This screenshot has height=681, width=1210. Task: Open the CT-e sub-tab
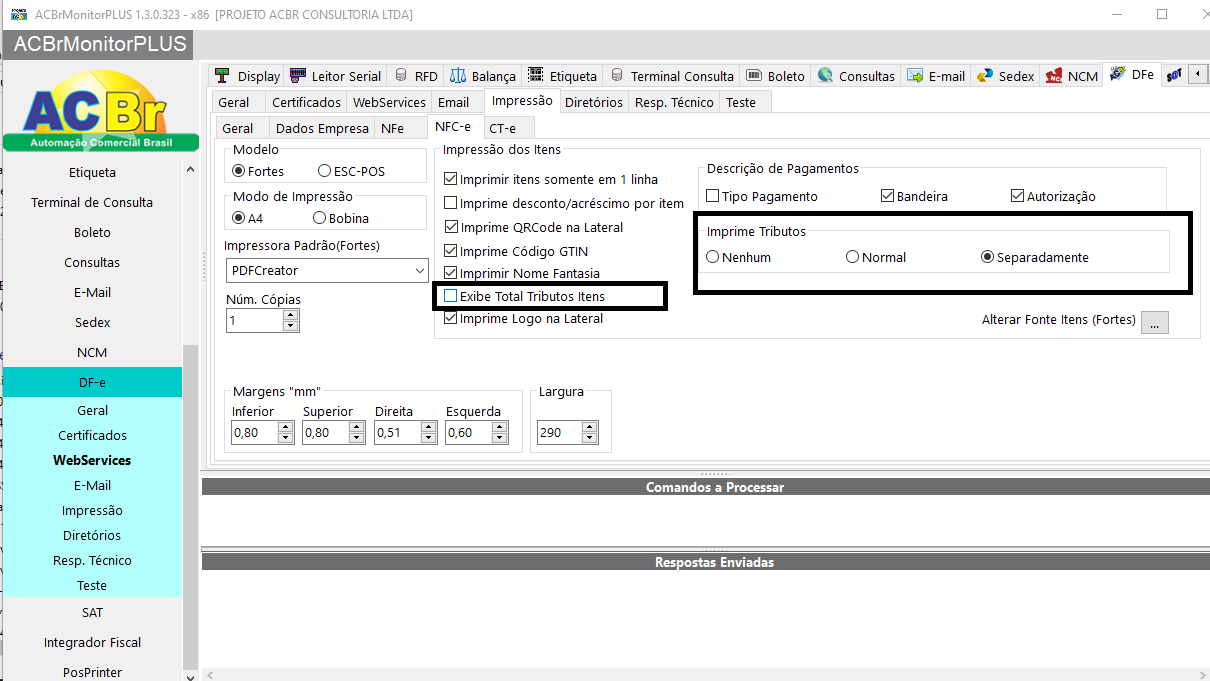[508, 128]
